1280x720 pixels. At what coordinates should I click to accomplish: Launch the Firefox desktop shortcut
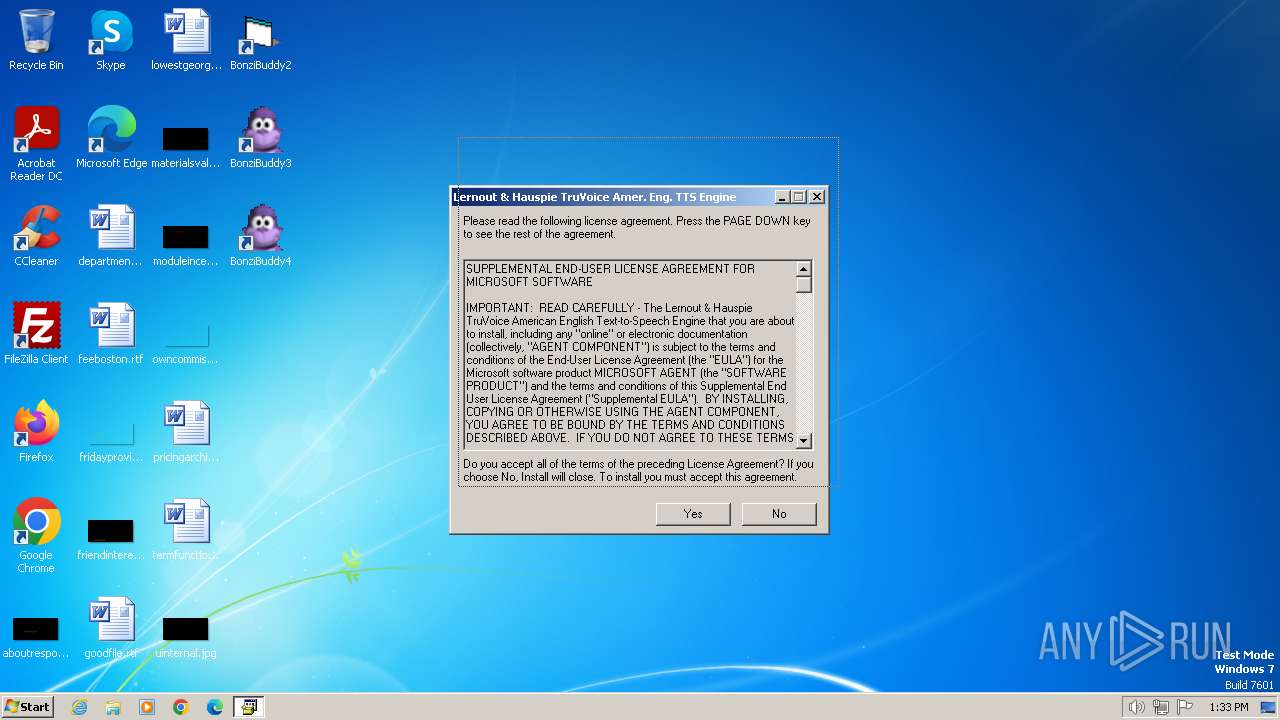pyautogui.click(x=36, y=432)
